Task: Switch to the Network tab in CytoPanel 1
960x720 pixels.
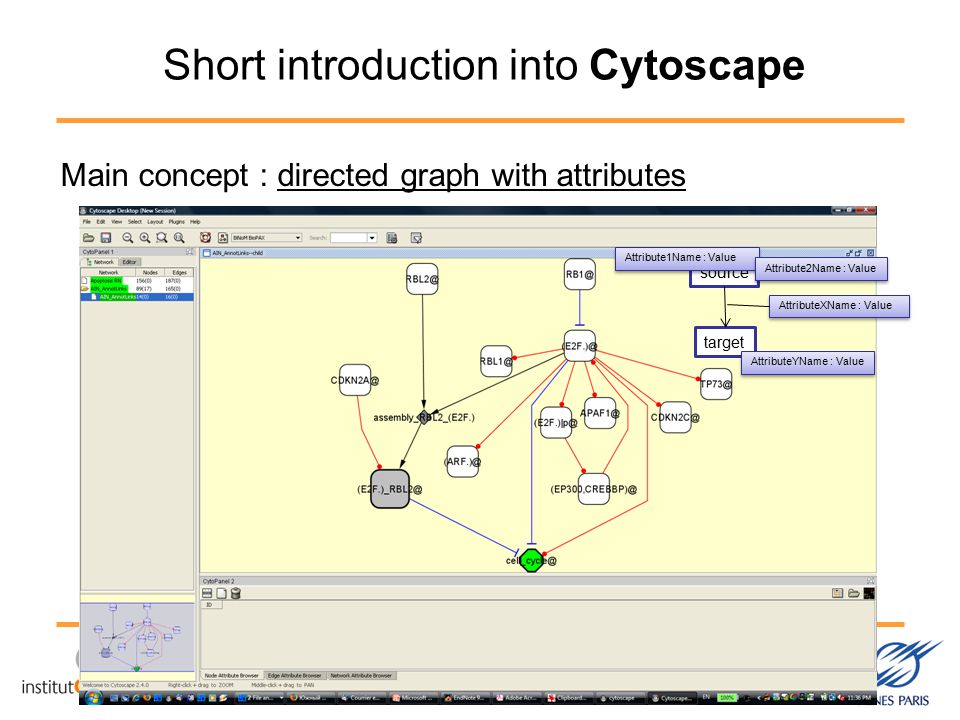Action: point(100,261)
